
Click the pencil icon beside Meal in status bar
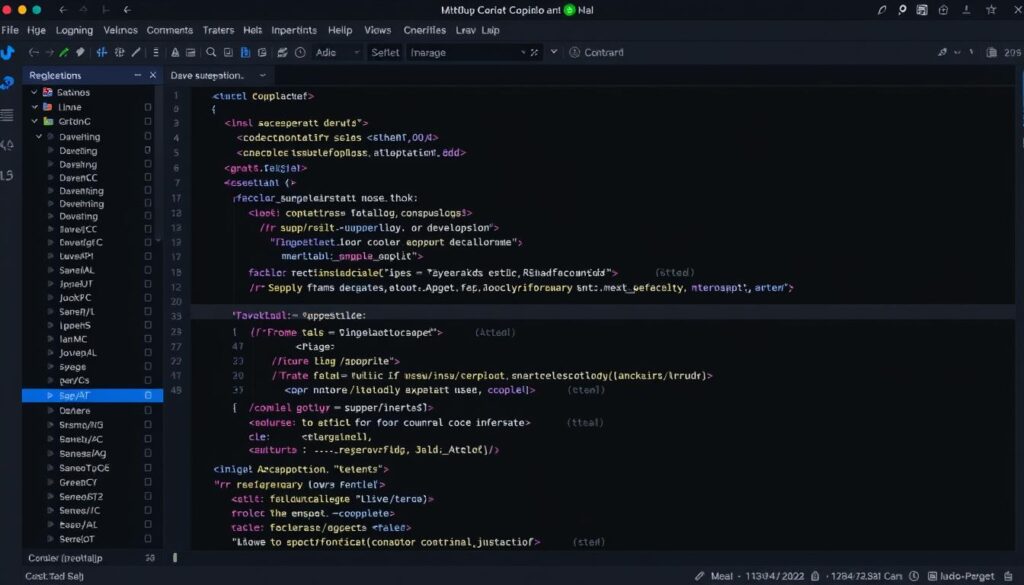click(699, 576)
